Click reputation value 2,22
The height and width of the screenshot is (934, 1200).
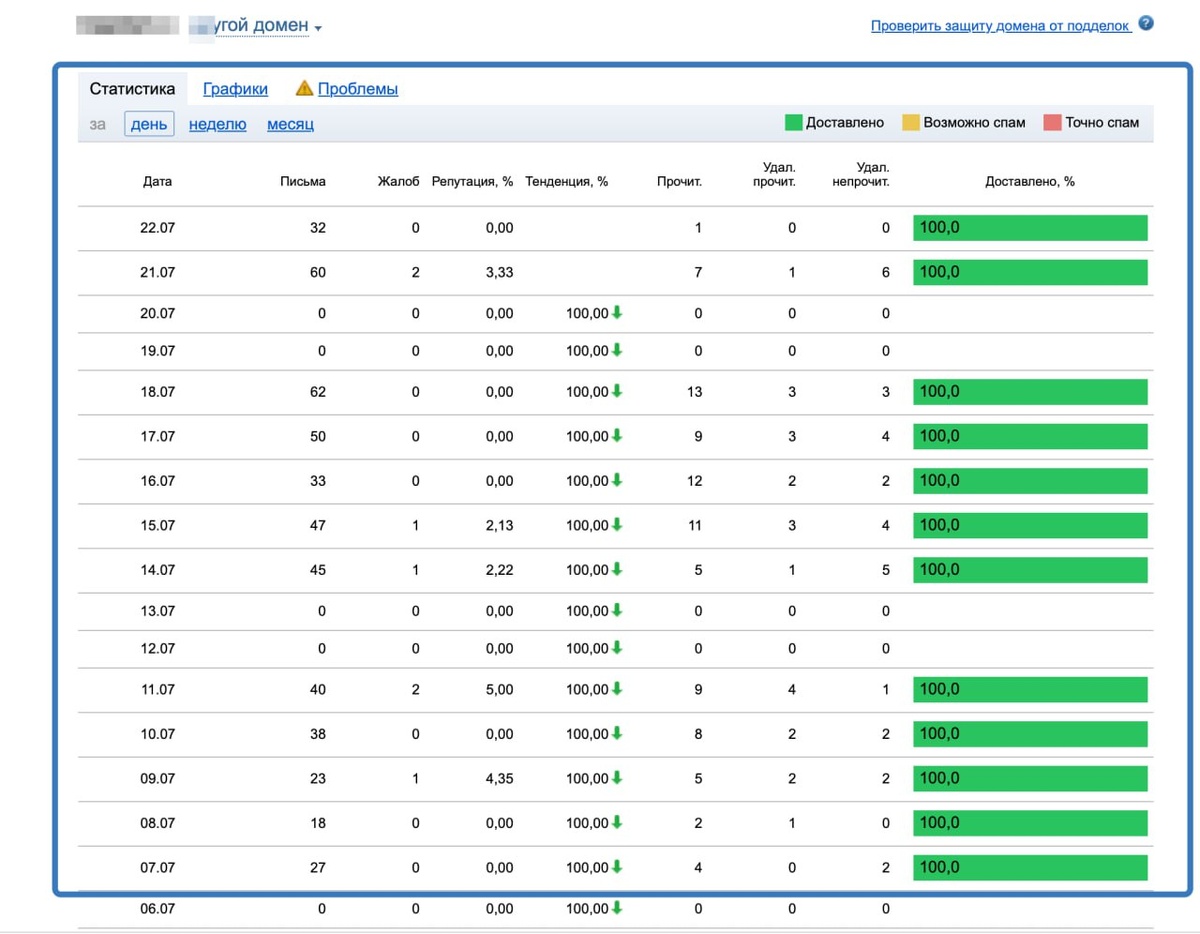pos(499,570)
